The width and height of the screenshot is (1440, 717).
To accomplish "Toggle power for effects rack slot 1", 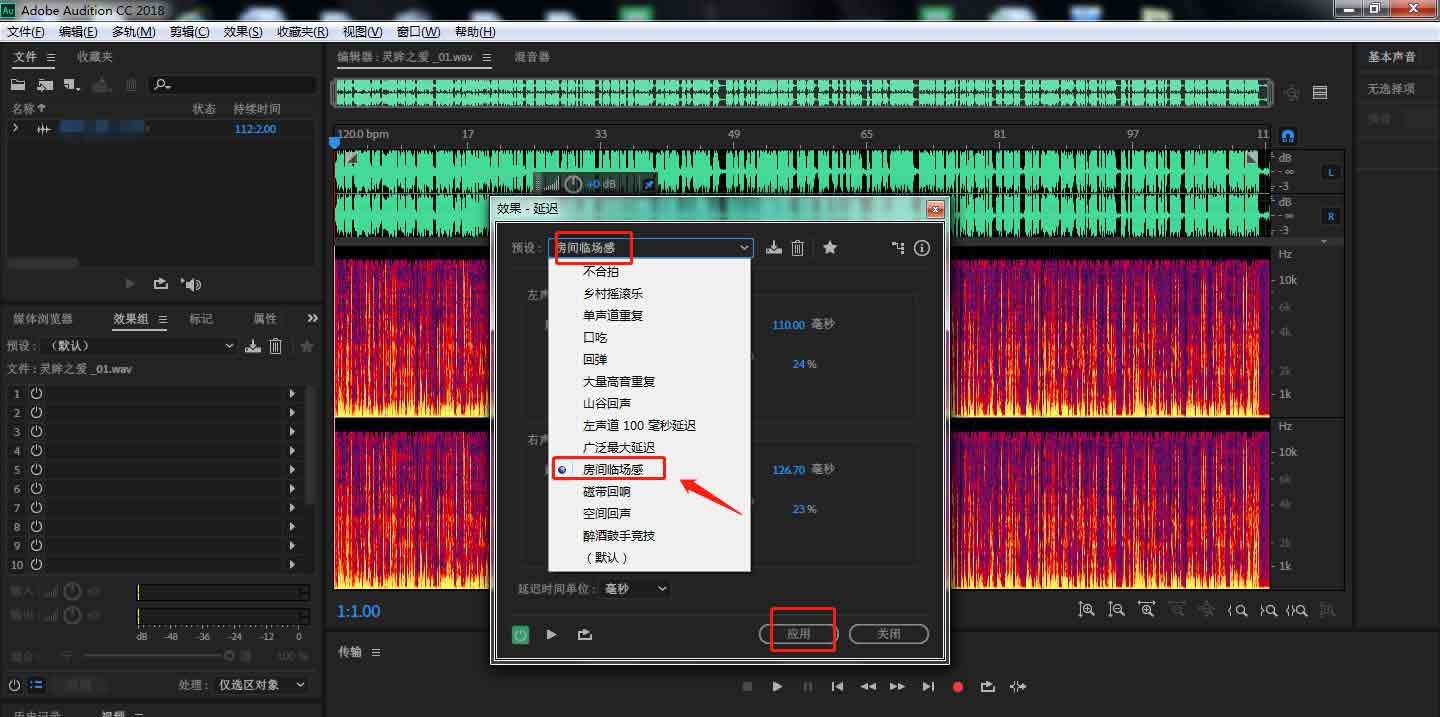I will 37,393.
